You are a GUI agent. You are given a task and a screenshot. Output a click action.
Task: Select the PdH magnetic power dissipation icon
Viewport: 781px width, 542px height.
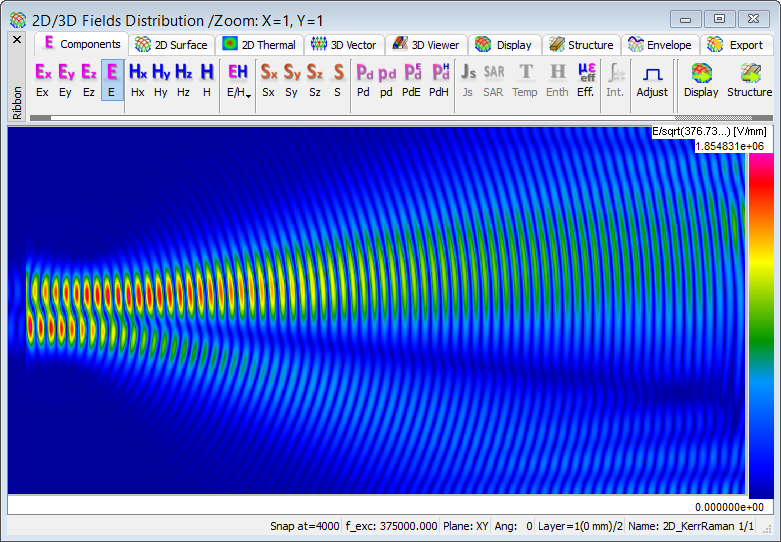(x=439, y=79)
